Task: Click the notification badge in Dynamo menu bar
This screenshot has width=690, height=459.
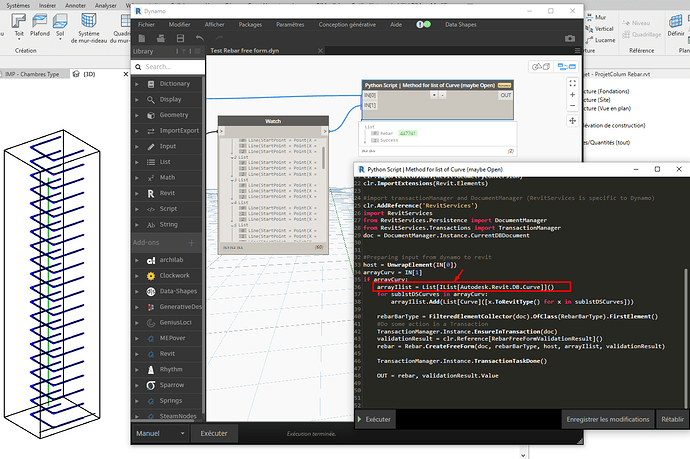Action: click(x=423, y=25)
